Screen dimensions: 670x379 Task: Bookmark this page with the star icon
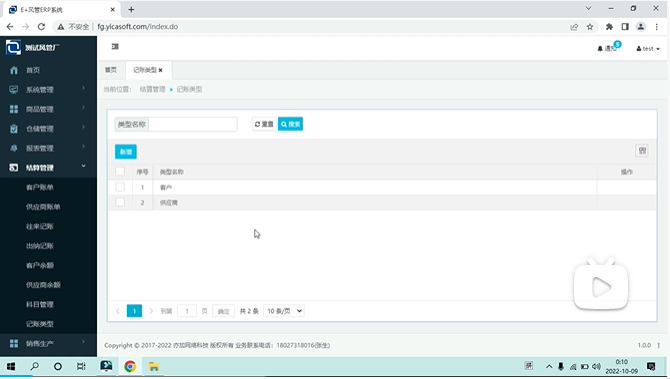coord(590,27)
